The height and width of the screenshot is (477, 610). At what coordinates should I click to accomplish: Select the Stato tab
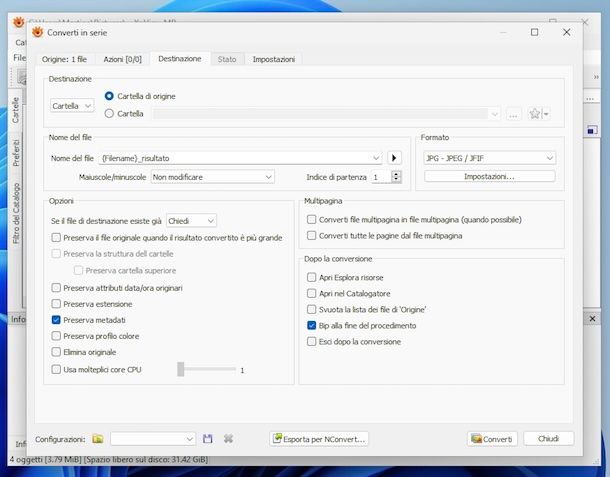pyautogui.click(x=227, y=59)
